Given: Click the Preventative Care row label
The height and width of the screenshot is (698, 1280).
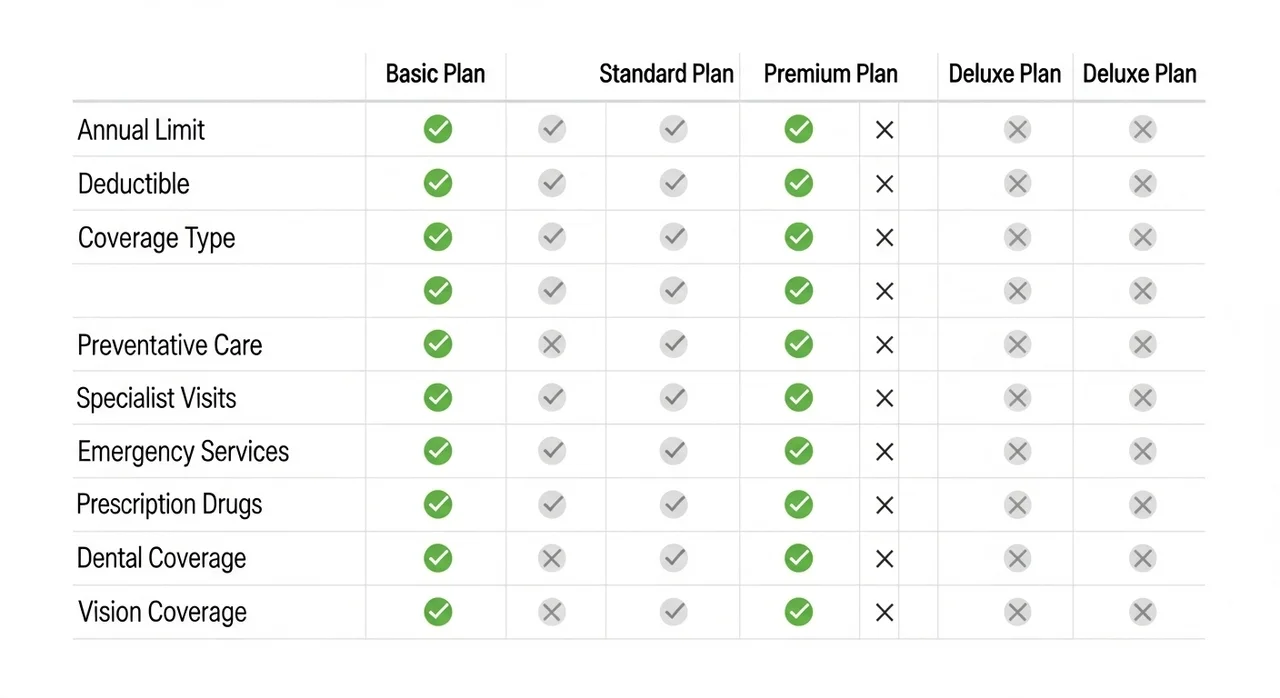Looking at the screenshot, I should (x=170, y=345).
